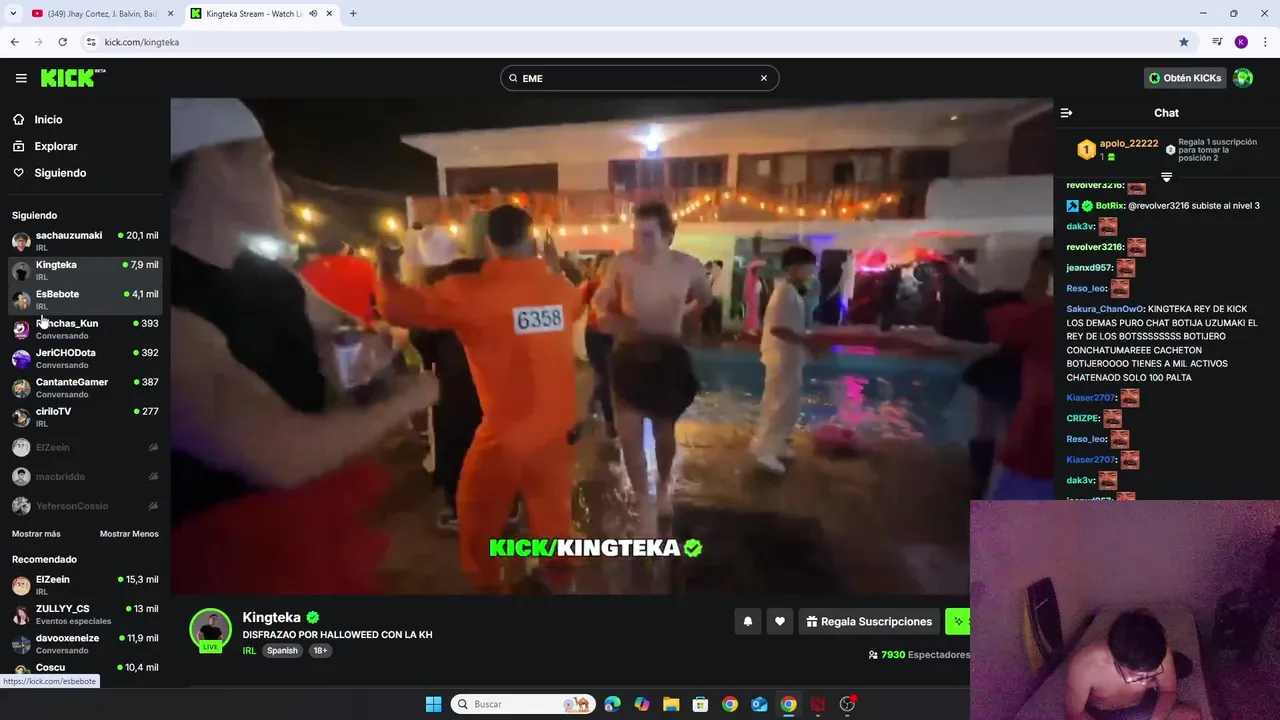Click the IRL category link
The height and width of the screenshot is (720, 1280).
(249, 650)
